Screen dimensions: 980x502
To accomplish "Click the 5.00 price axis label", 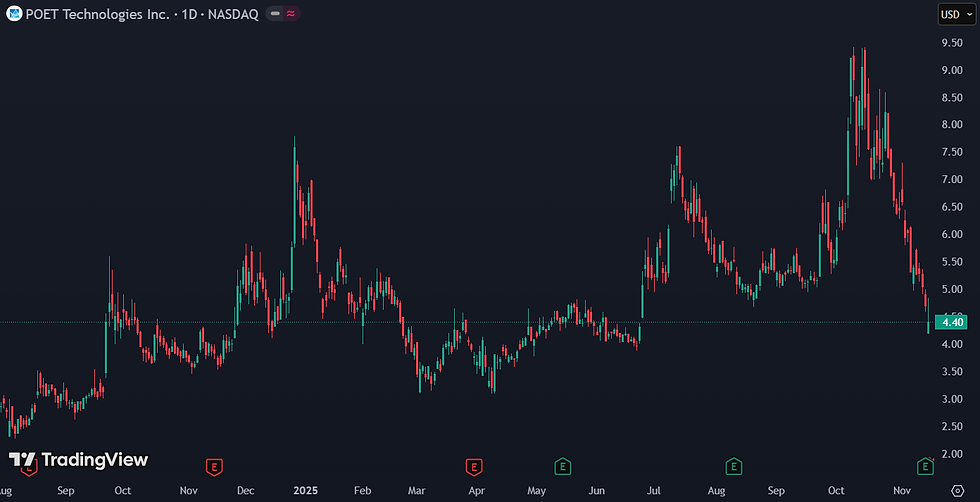I will (952, 289).
